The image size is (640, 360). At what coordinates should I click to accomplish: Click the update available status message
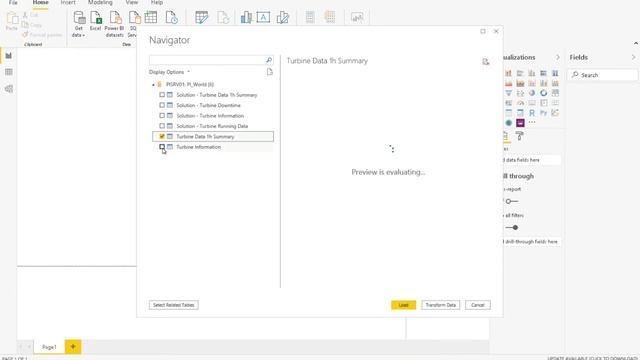(x=592, y=358)
